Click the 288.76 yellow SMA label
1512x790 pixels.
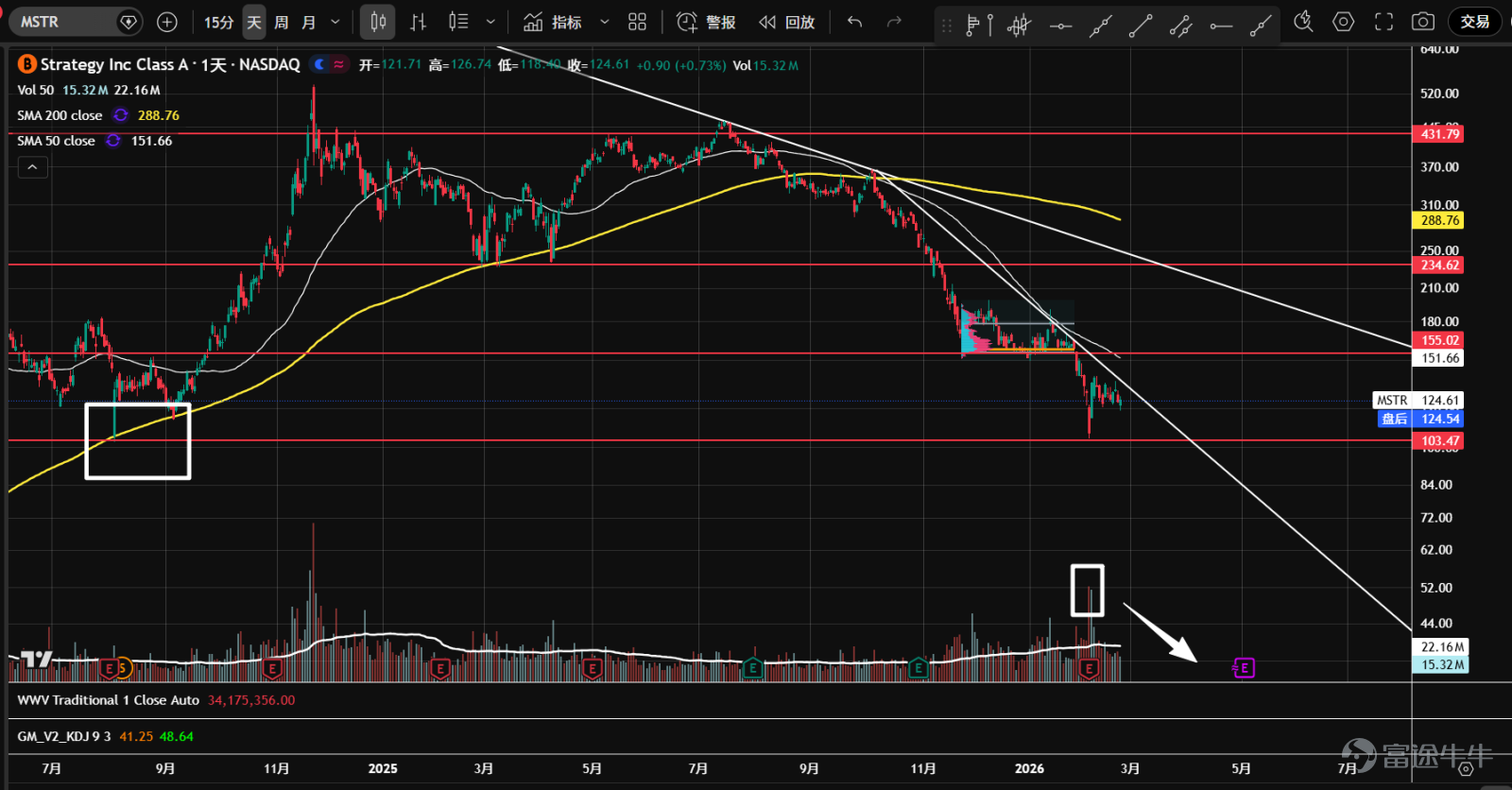pos(1437,220)
